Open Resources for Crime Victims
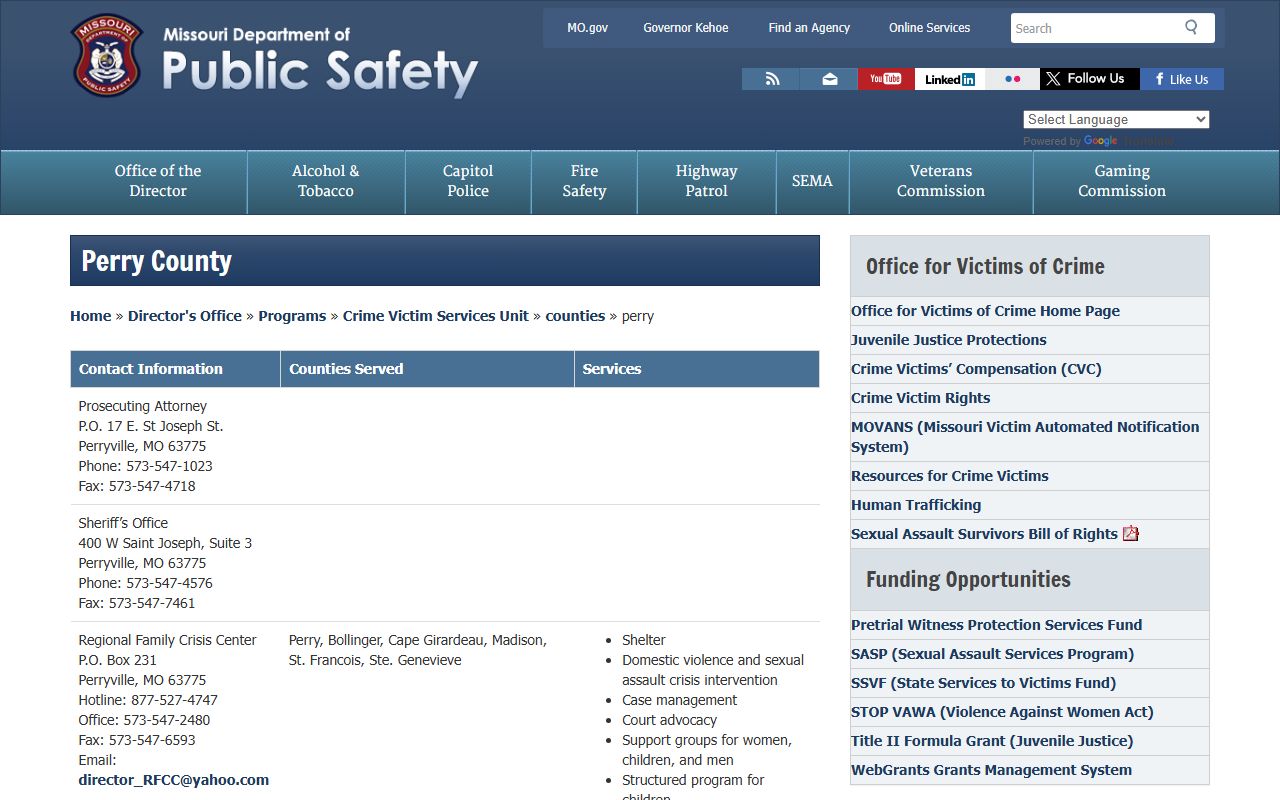 point(950,476)
